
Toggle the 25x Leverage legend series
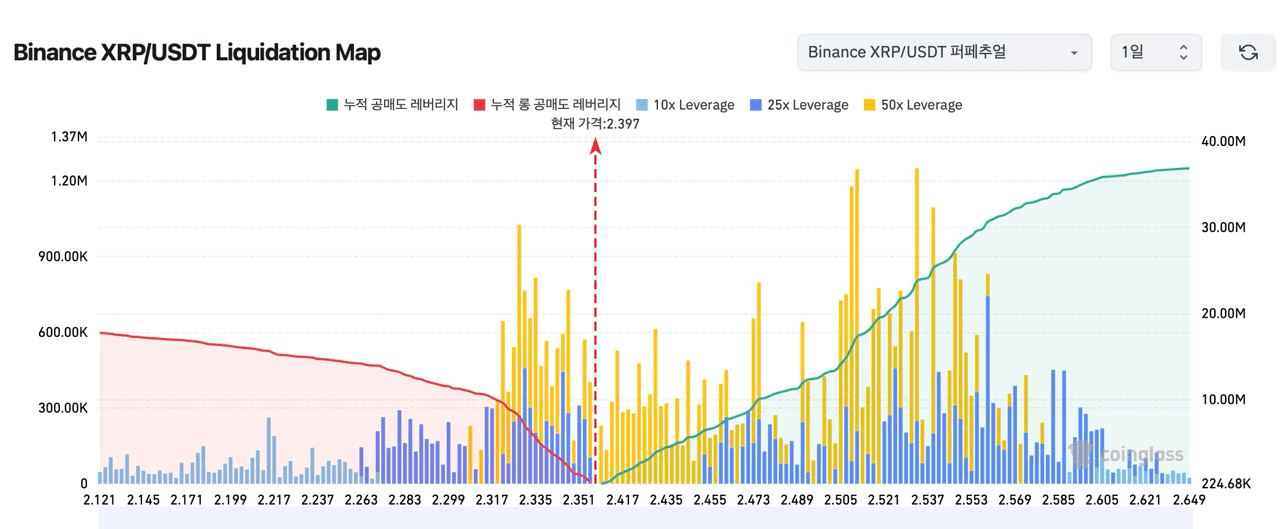point(798,105)
